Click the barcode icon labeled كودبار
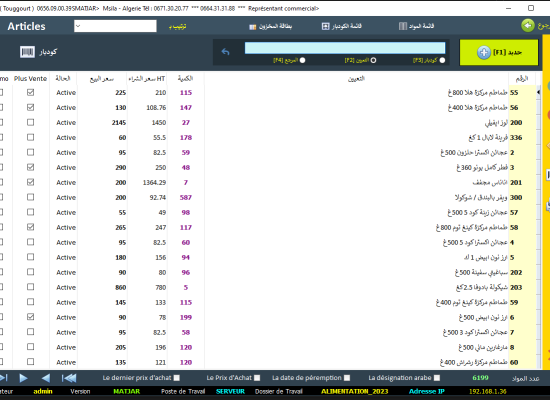Viewport: 550px width, 400px height. pos(27,52)
